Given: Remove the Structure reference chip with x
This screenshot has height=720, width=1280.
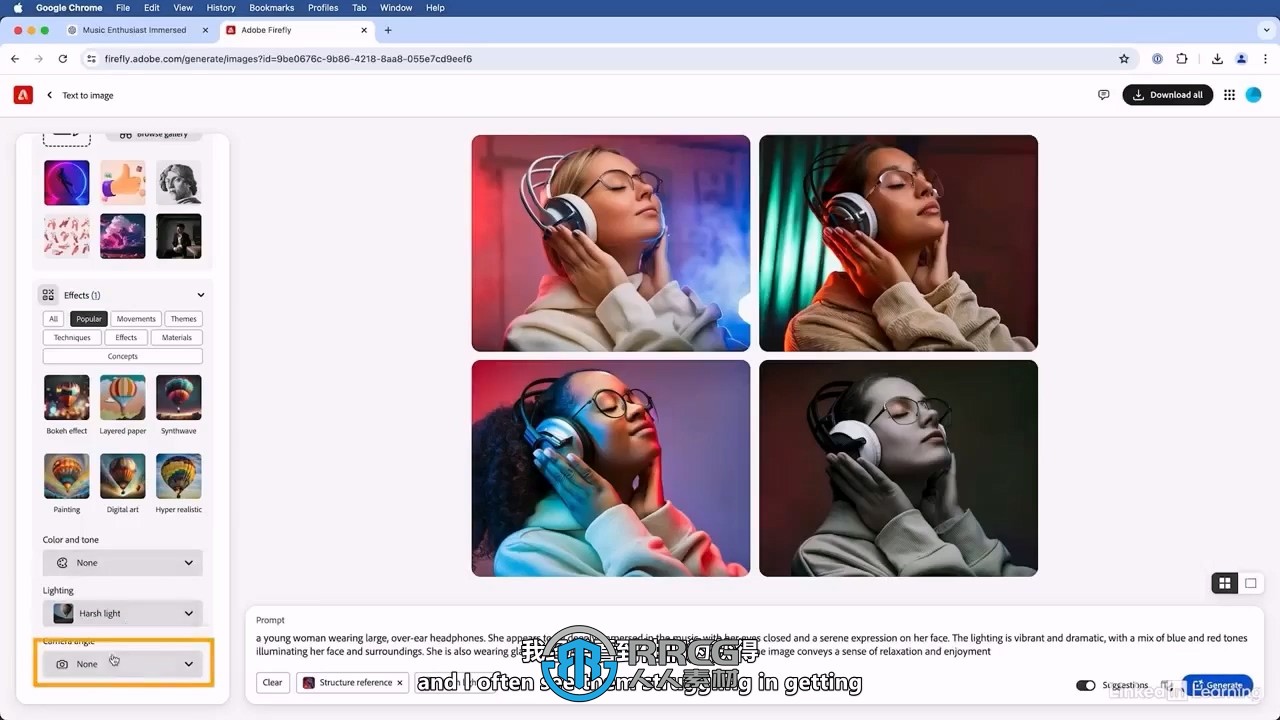Looking at the screenshot, I should click(400, 683).
